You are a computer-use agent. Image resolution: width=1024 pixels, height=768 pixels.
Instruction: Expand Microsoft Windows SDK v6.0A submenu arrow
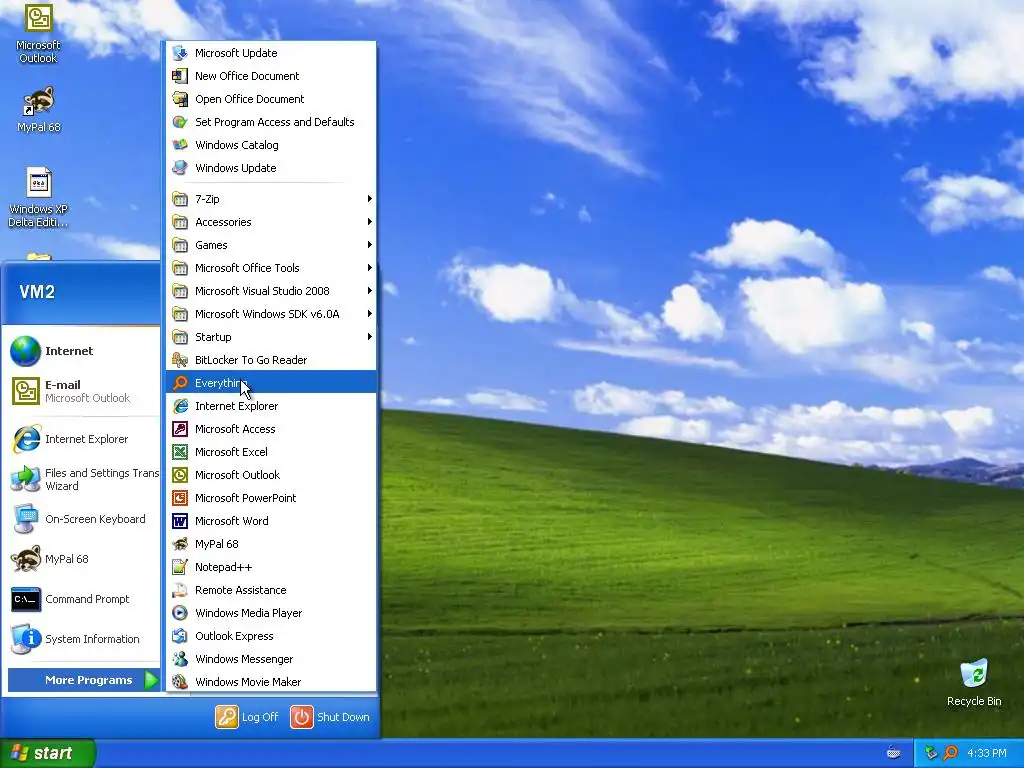370,313
